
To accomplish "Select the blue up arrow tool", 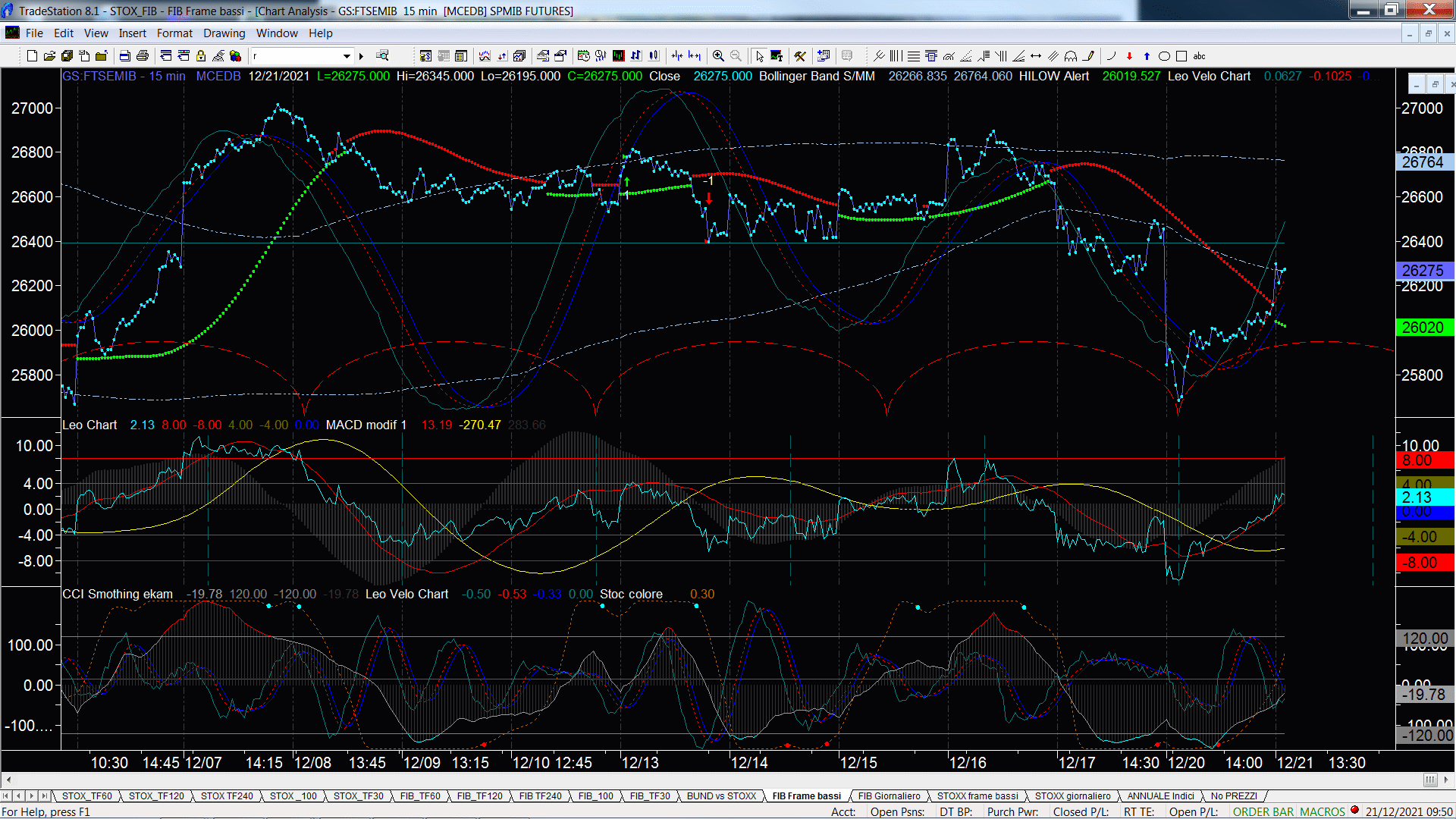I will tap(1147, 56).
